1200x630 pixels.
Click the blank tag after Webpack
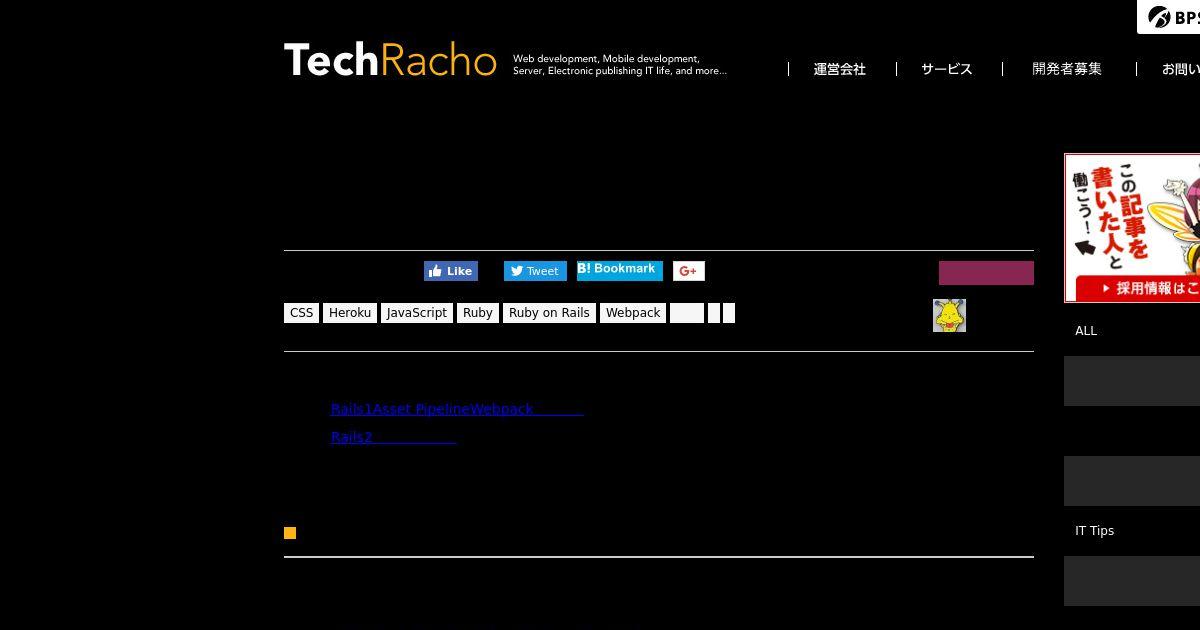click(x=687, y=313)
